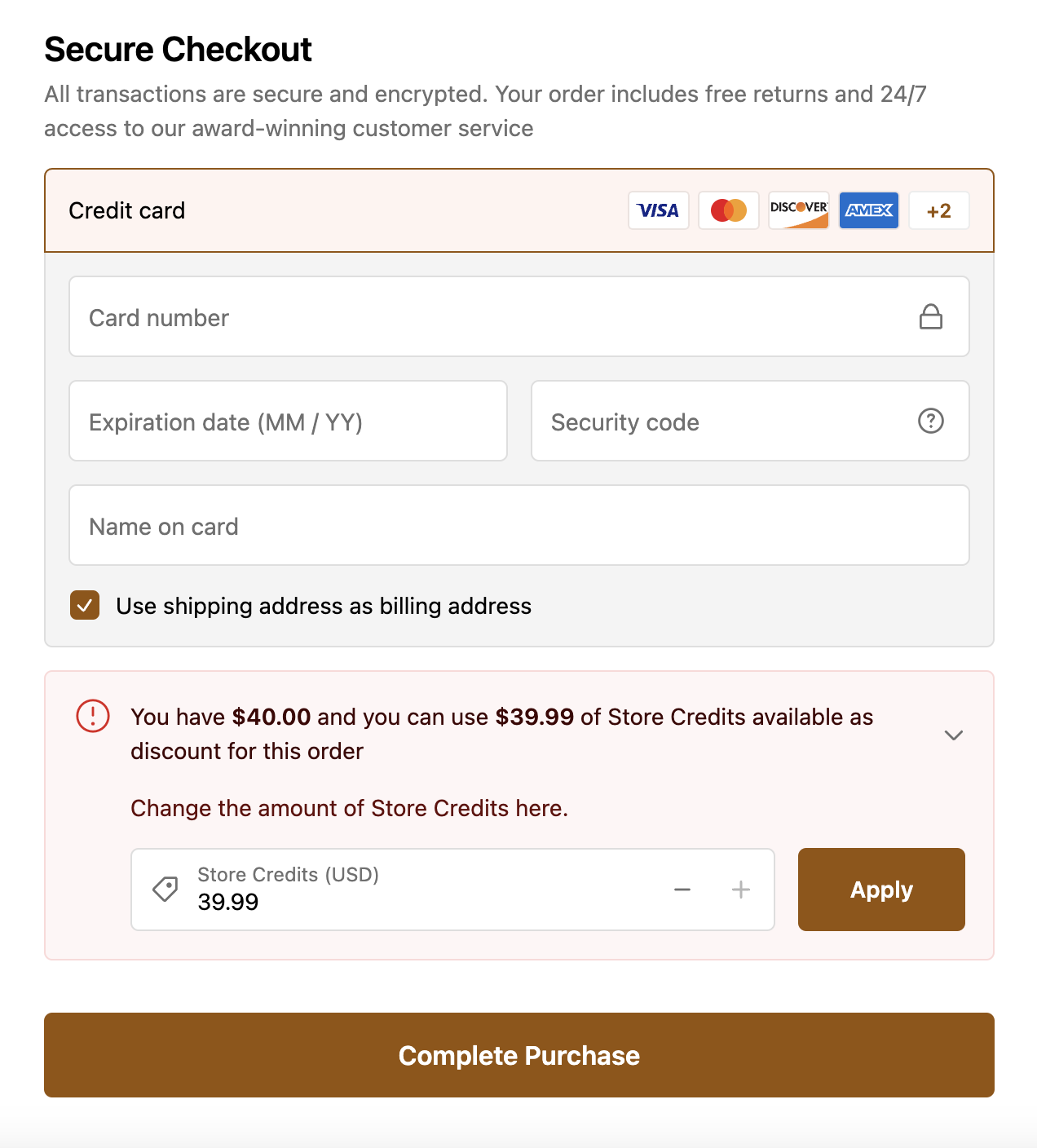The image size is (1037, 1148).
Task: Open the security code help icon
Action: (932, 422)
